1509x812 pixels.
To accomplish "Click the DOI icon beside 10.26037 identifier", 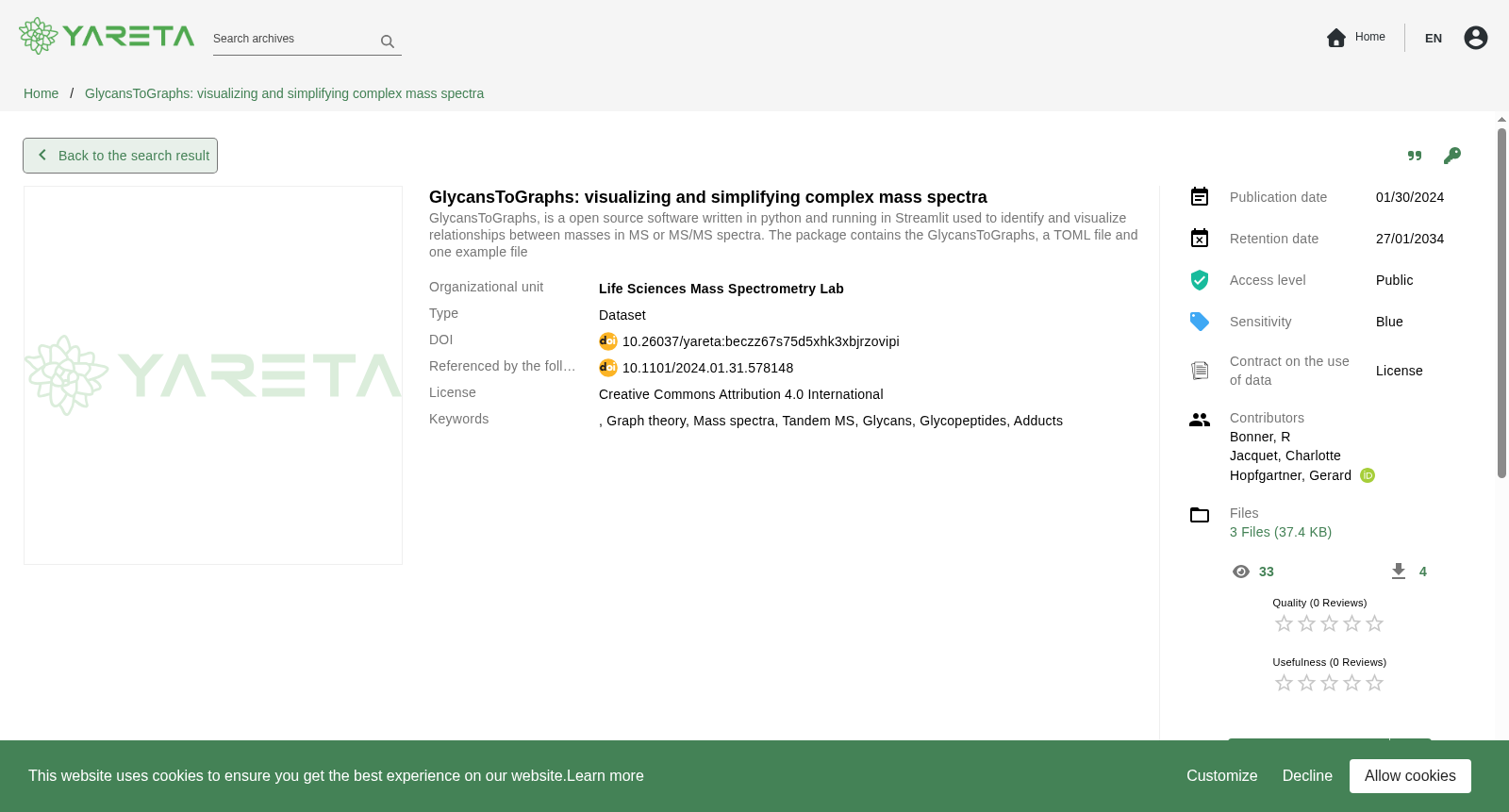I will coord(608,341).
